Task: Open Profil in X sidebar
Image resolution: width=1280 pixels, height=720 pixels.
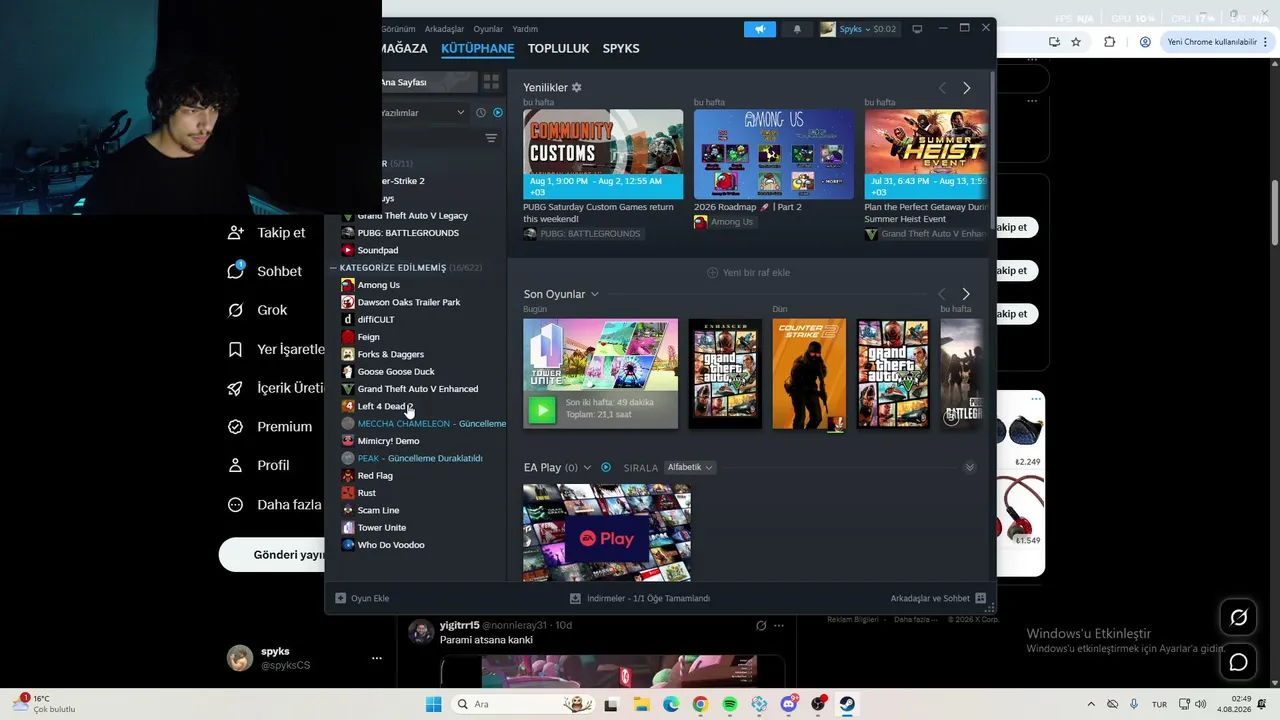Action: (x=259, y=466)
